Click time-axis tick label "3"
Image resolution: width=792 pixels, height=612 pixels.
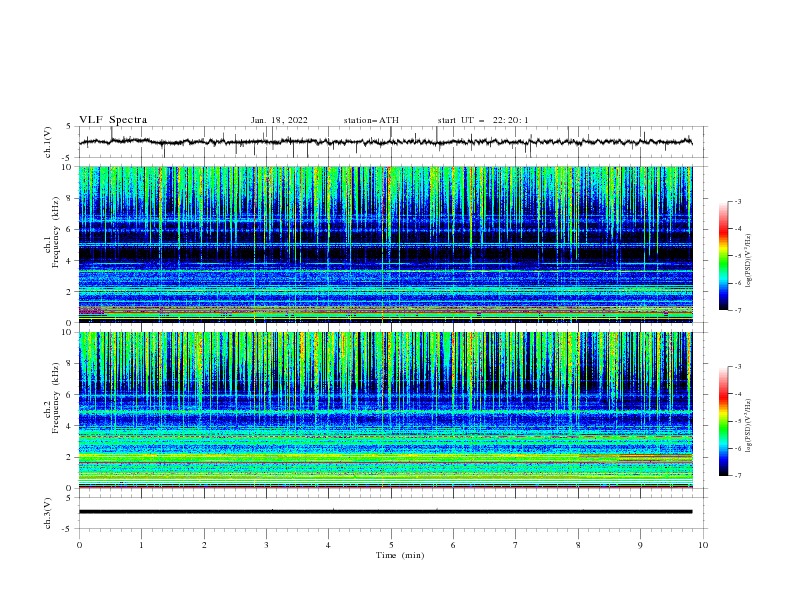266,545
